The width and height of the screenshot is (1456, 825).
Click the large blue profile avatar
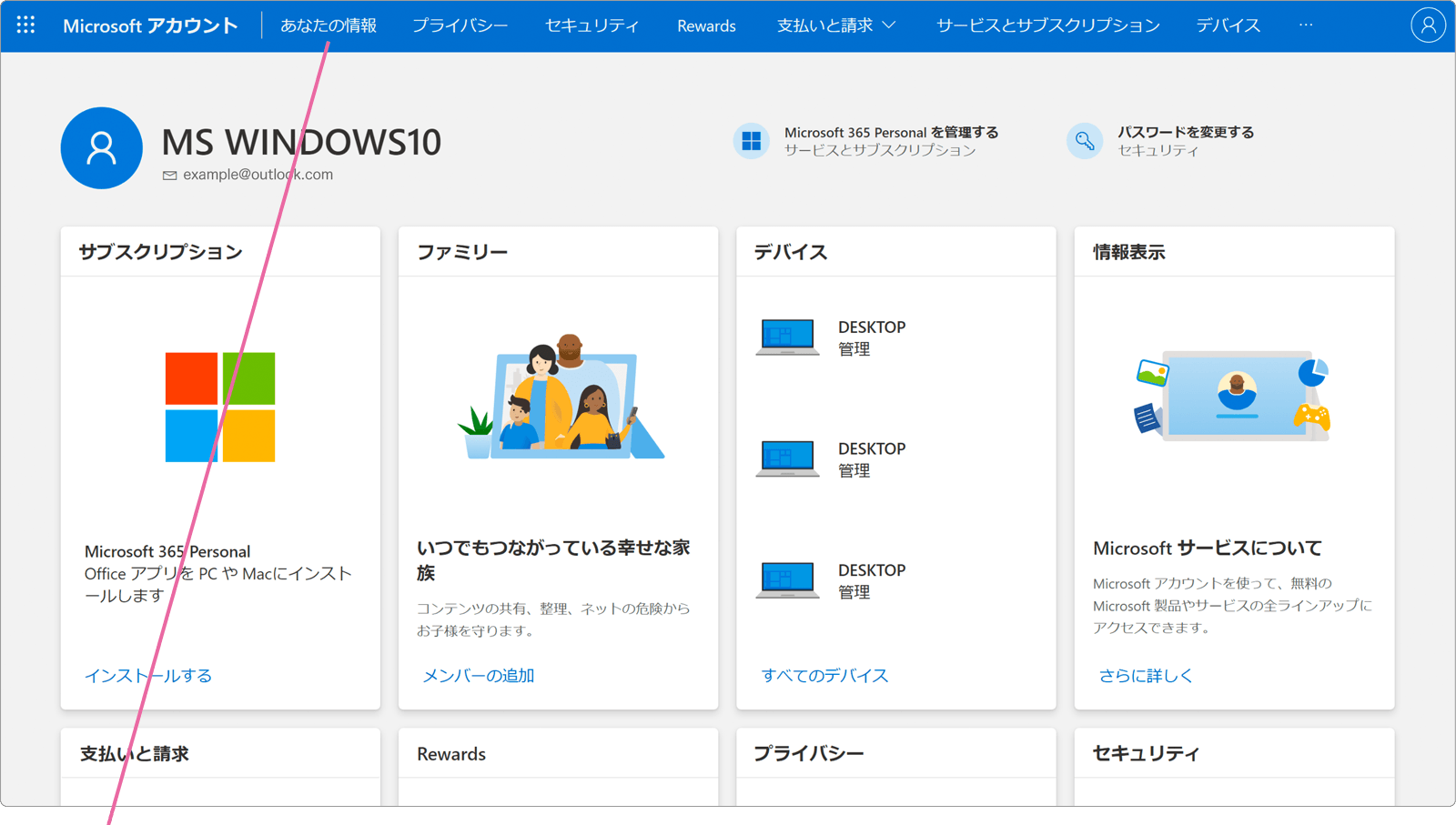(x=101, y=148)
